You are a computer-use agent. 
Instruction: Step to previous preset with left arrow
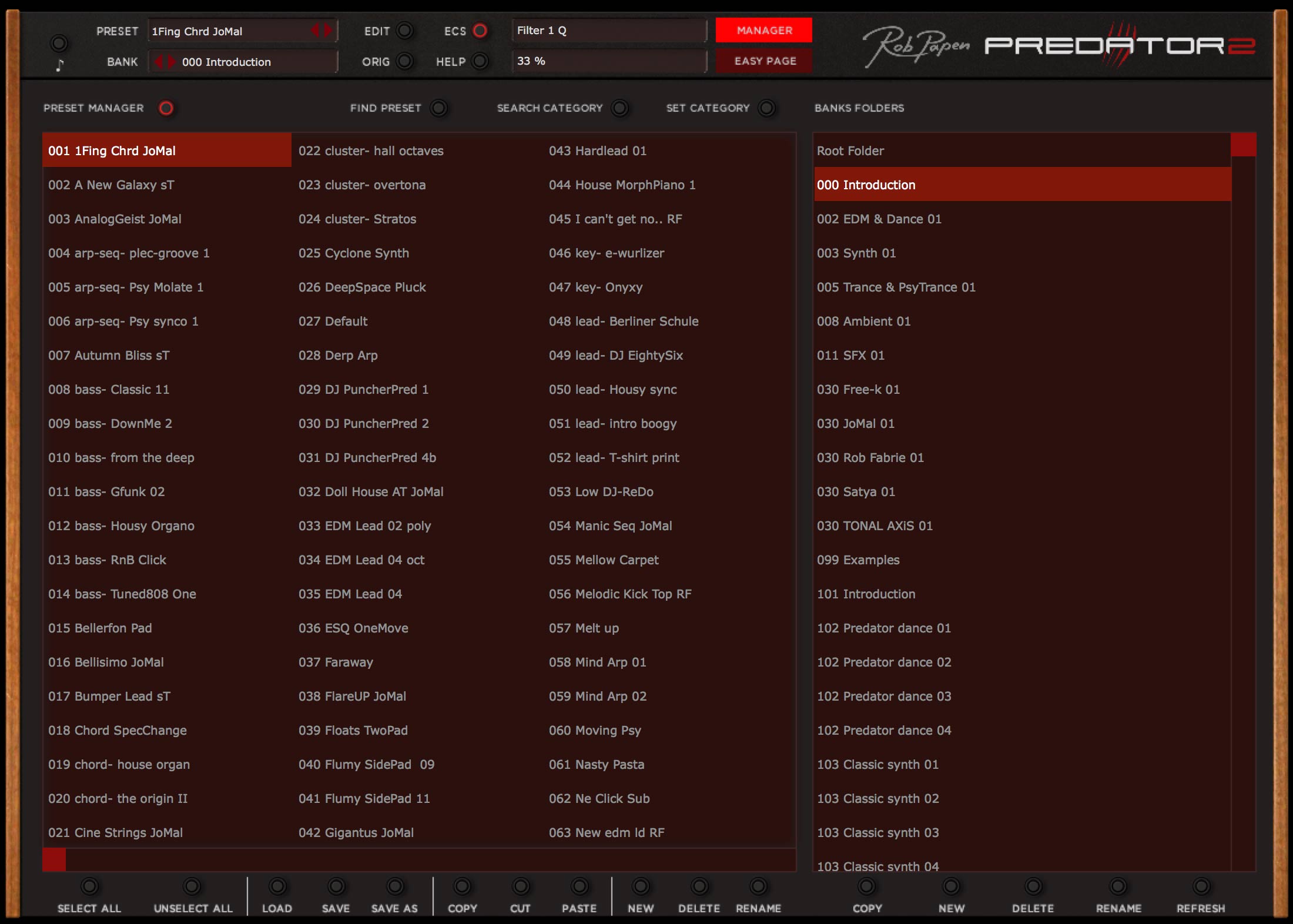(316, 31)
